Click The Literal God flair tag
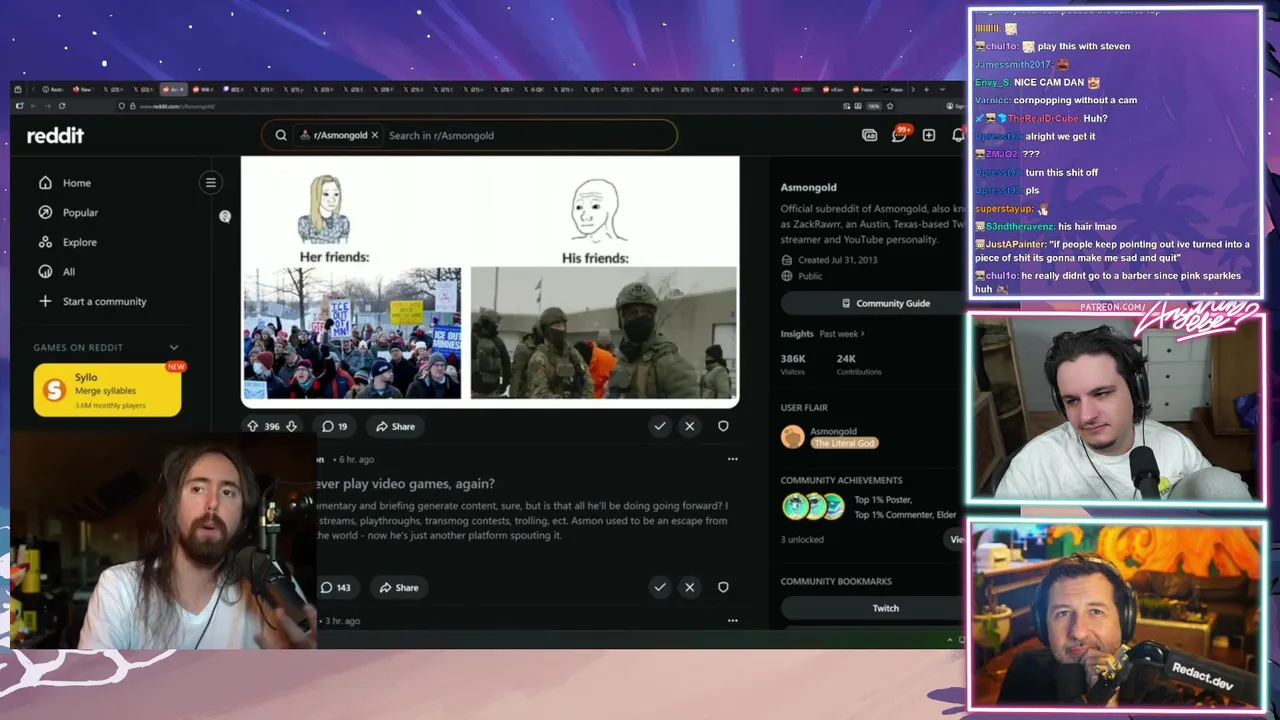Image resolution: width=1280 pixels, height=720 pixels. point(844,443)
